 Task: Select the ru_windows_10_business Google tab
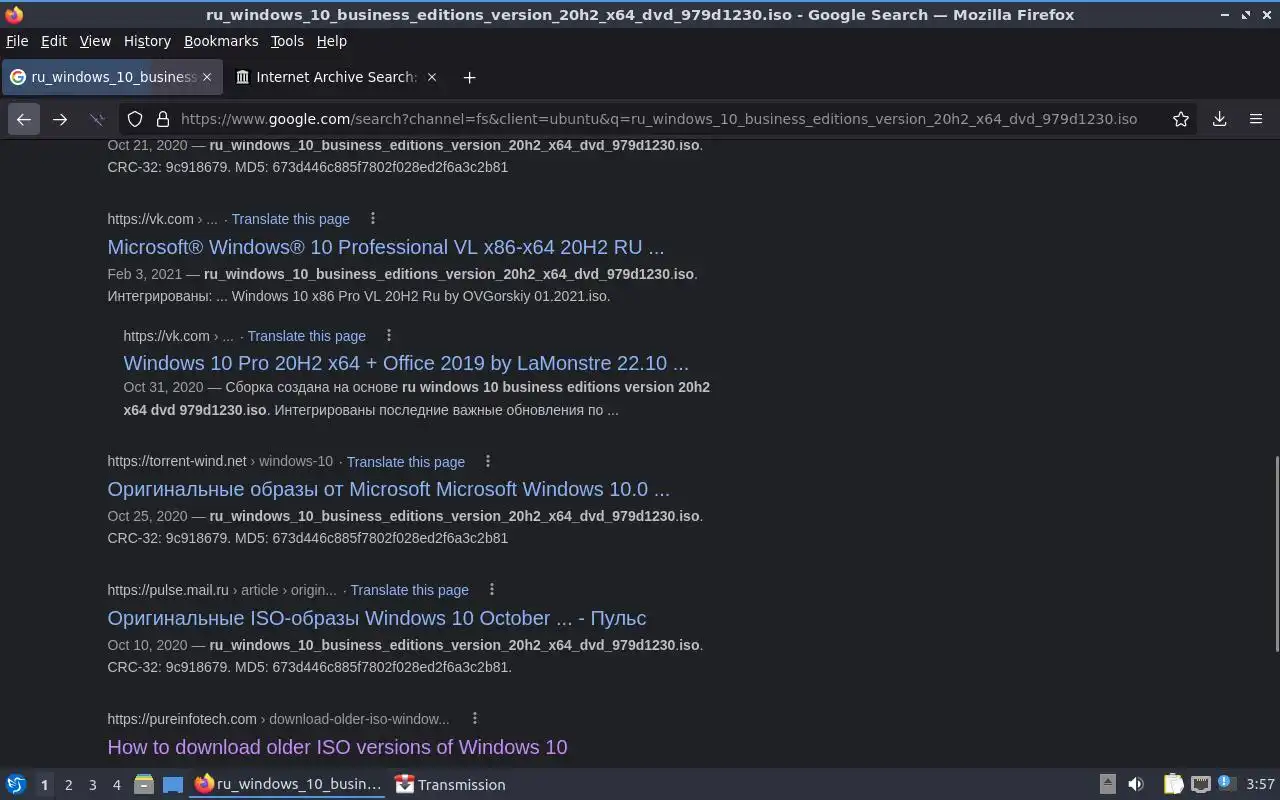click(x=112, y=77)
